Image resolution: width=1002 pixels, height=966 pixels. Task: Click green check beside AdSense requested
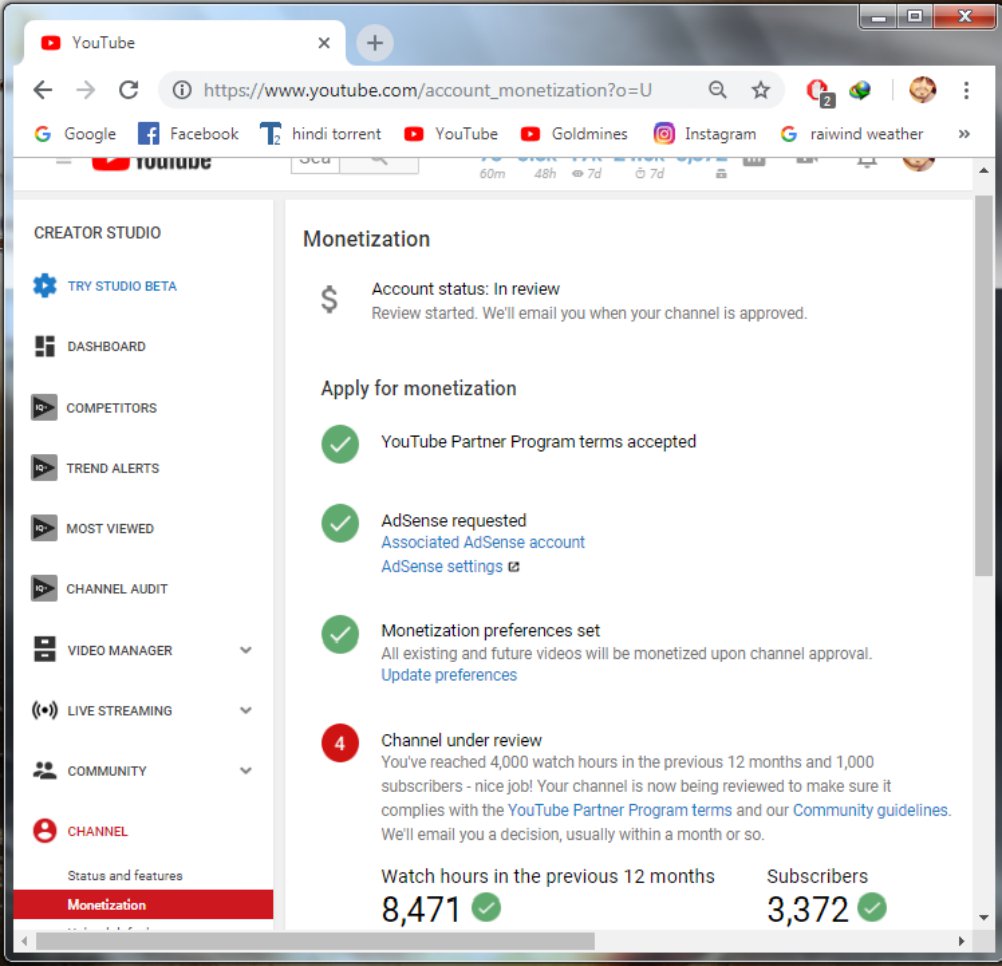click(x=340, y=523)
